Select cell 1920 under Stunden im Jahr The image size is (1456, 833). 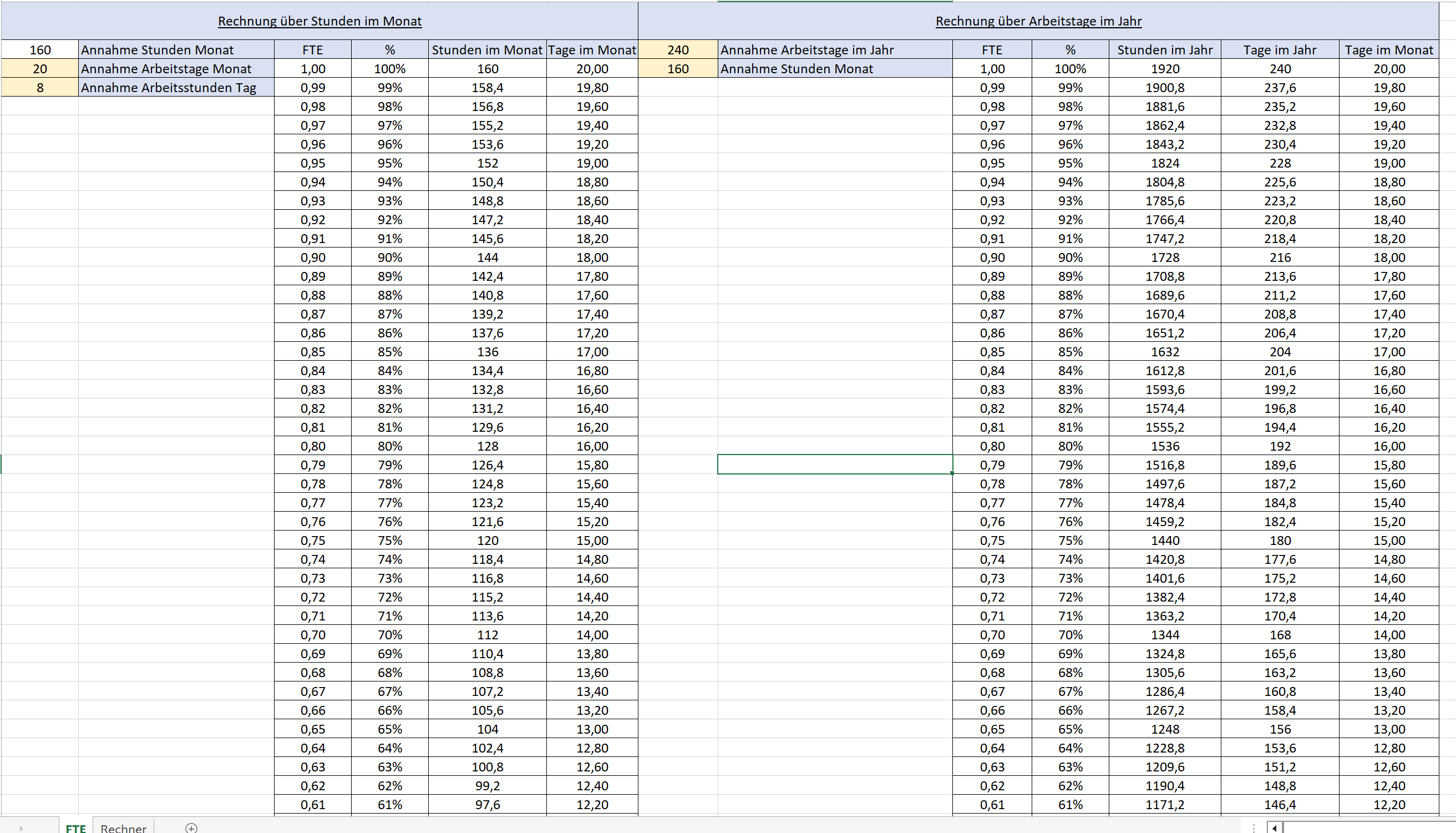[1164, 69]
